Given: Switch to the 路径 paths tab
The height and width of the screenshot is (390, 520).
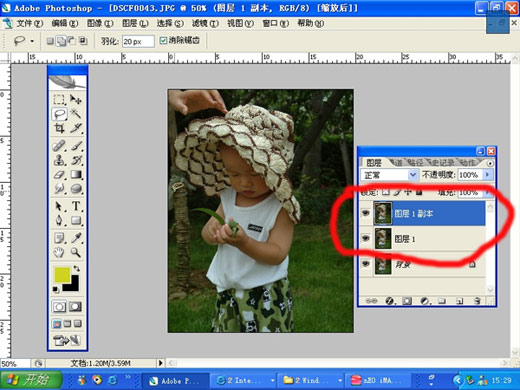Looking at the screenshot, I should point(415,162).
